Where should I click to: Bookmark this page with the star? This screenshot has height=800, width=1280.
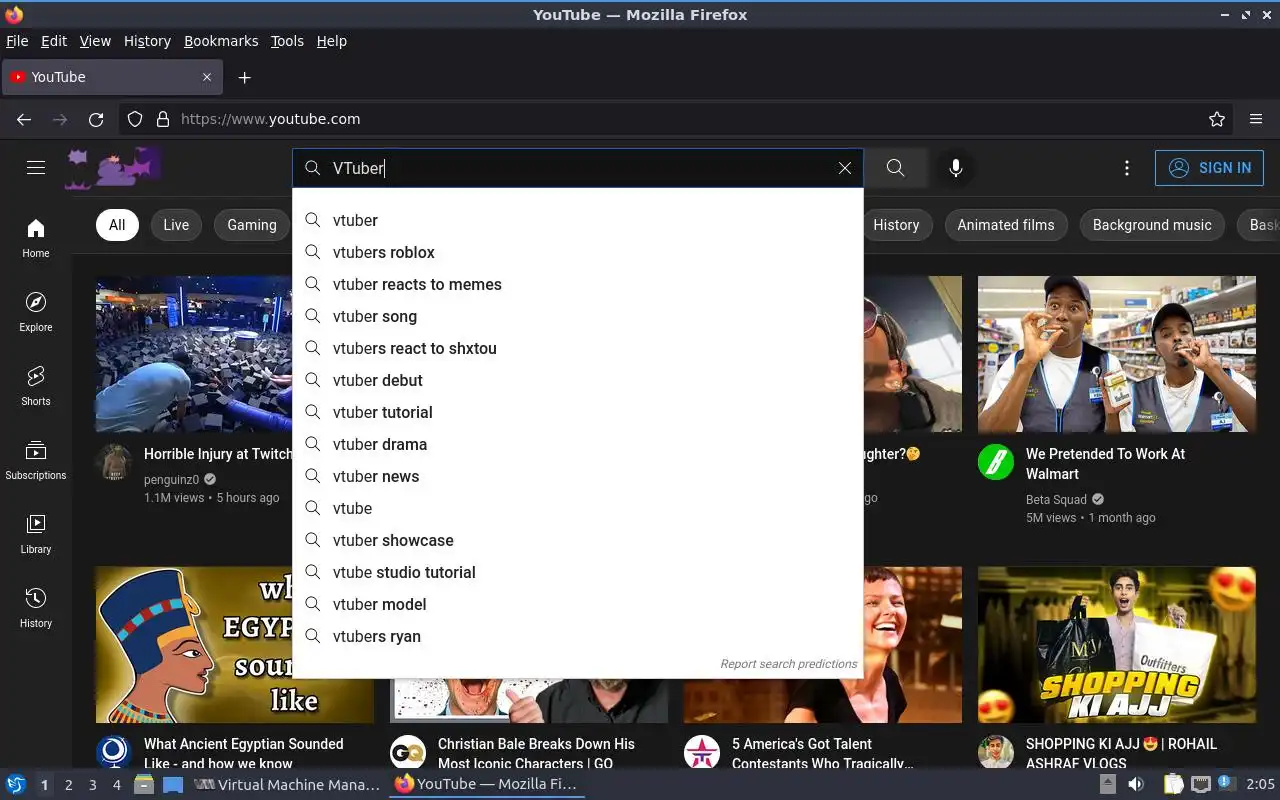1217,119
